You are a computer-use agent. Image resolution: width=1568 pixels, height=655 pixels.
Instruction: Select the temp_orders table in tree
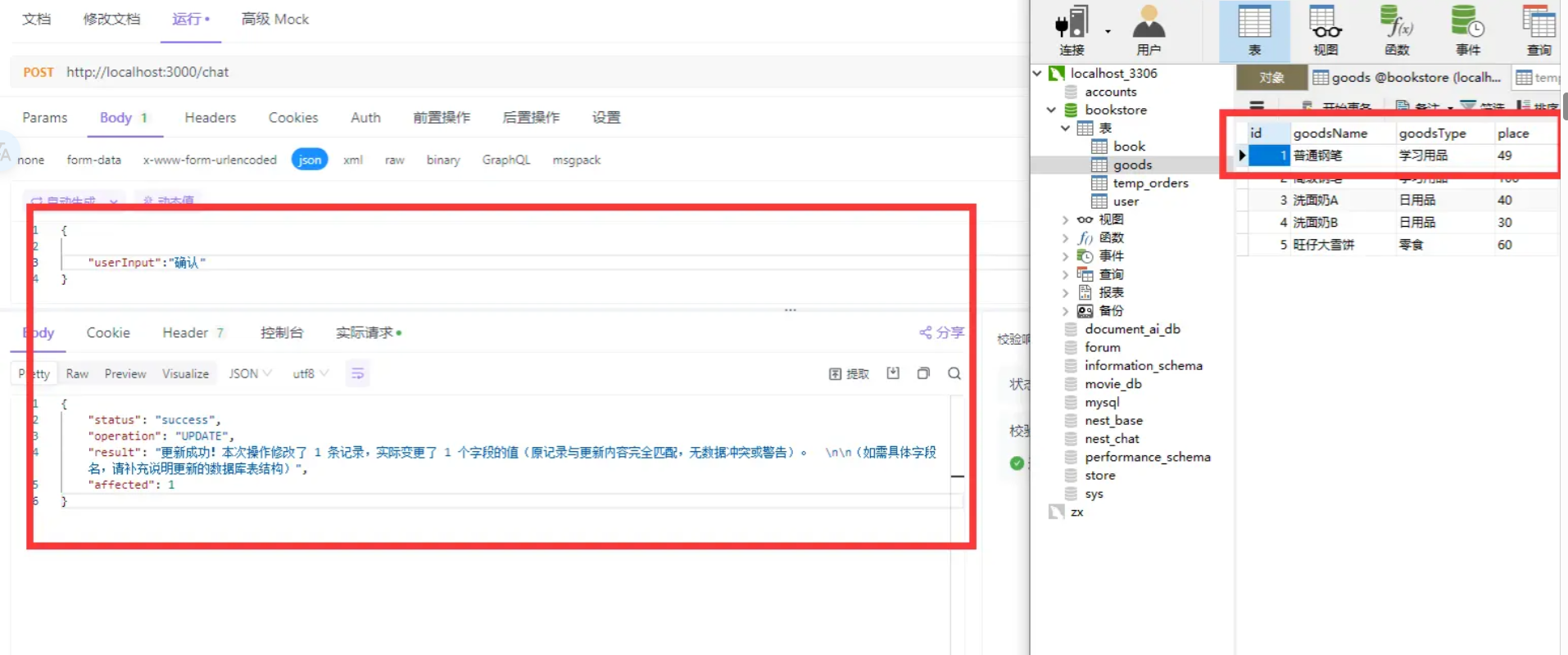coord(1149,183)
